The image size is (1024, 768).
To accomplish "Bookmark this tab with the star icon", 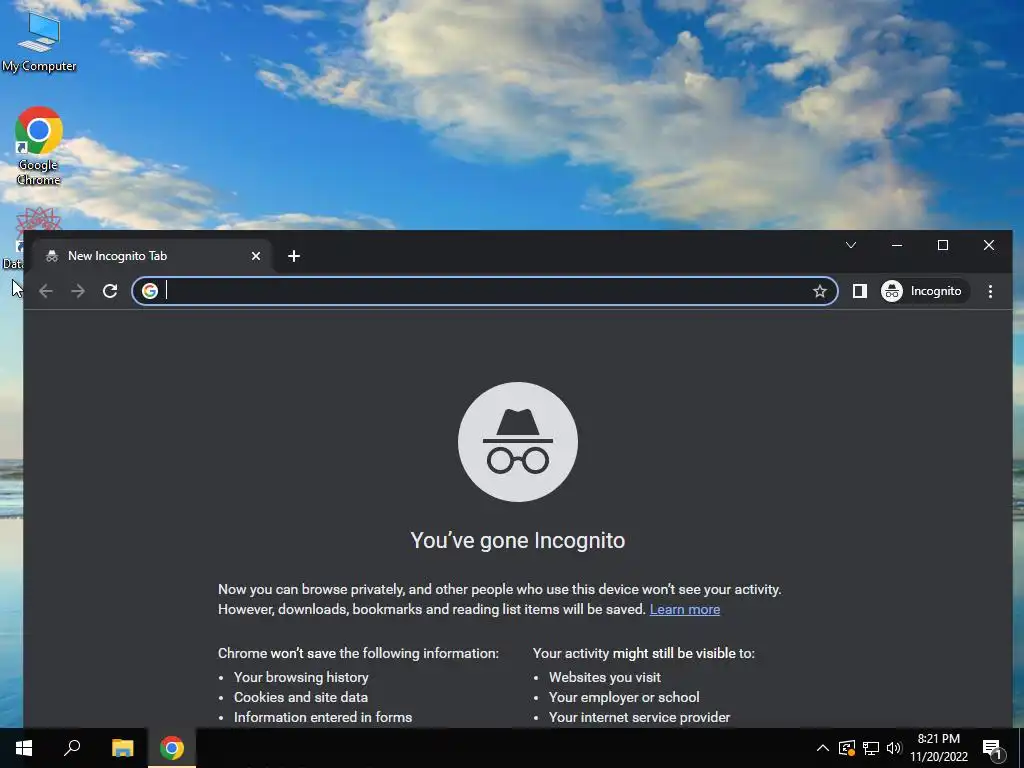I will (820, 291).
